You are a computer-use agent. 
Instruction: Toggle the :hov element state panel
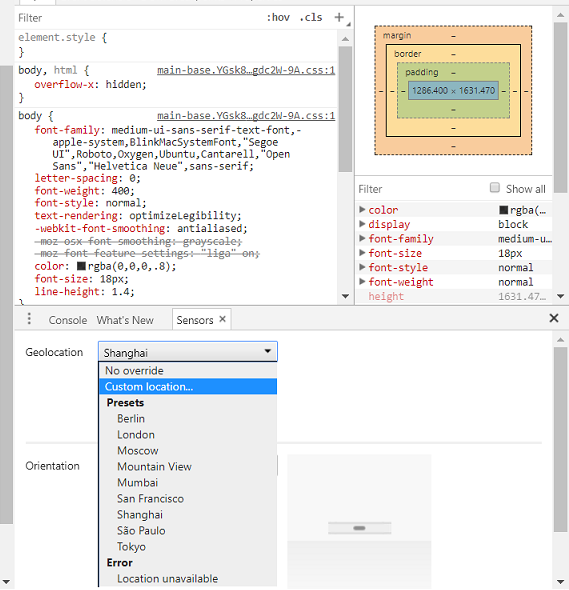click(x=278, y=17)
